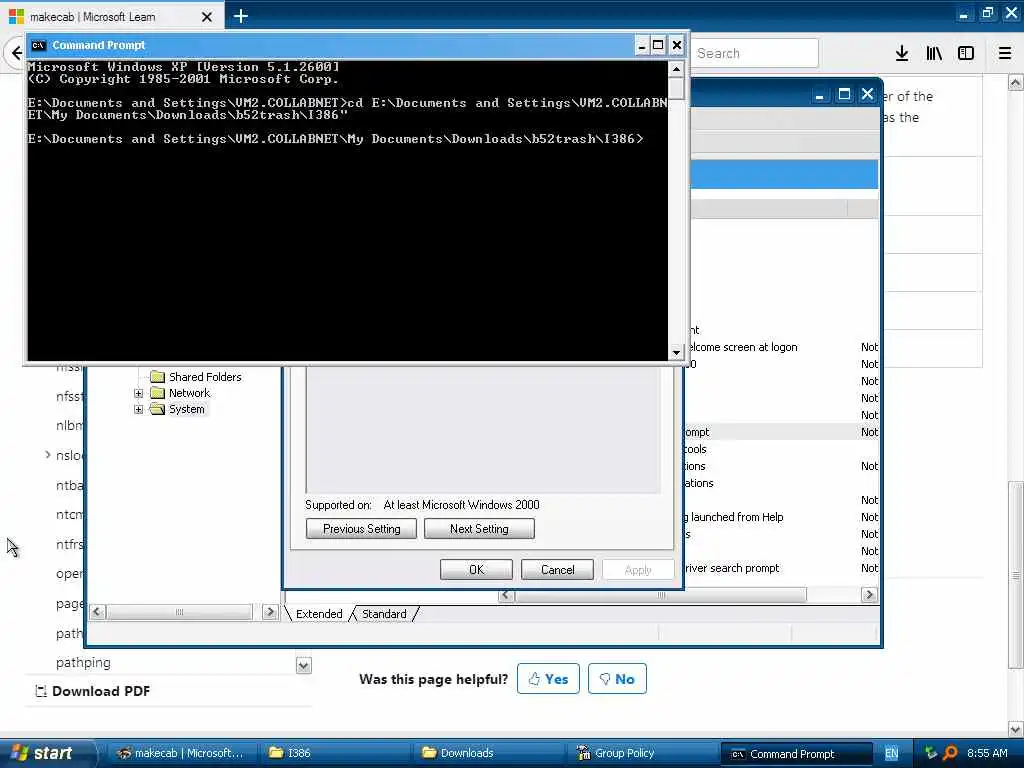Switch to the Extended tab
The width and height of the screenshot is (1024, 768).
coord(319,614)
